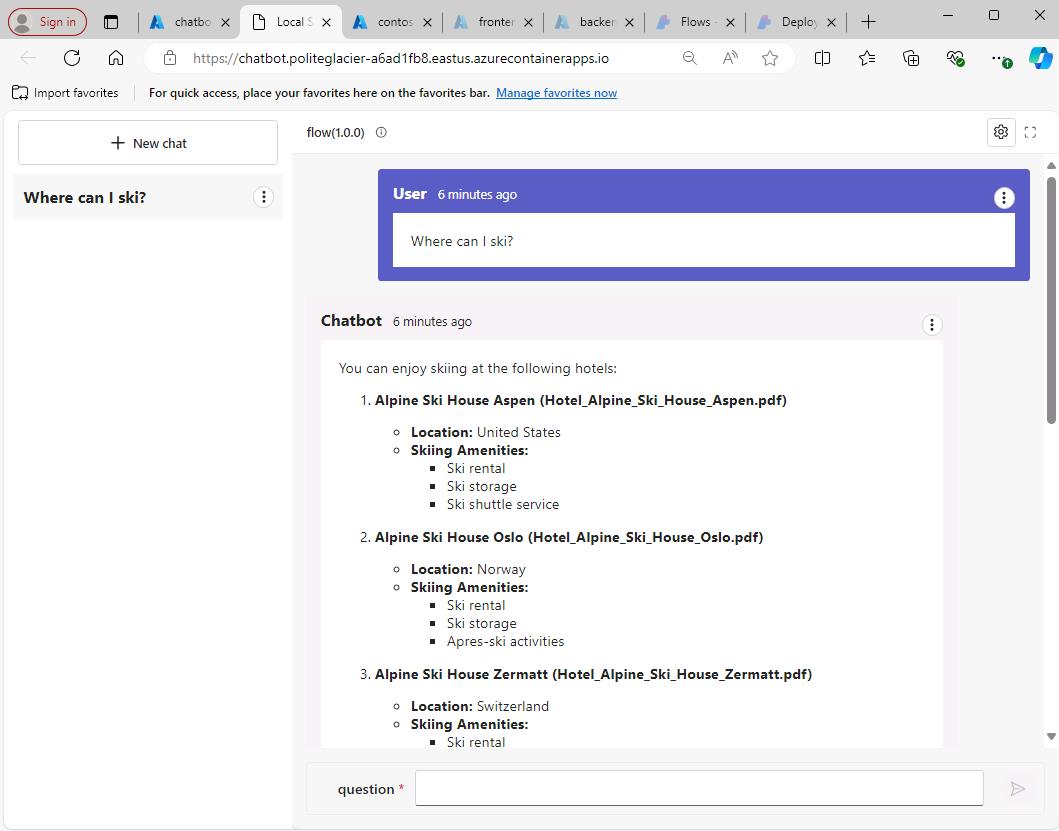The width and height of the screenshot is (1059, 831).
Task: Click the flow(1.0.0) title
Action: point(336,132)
